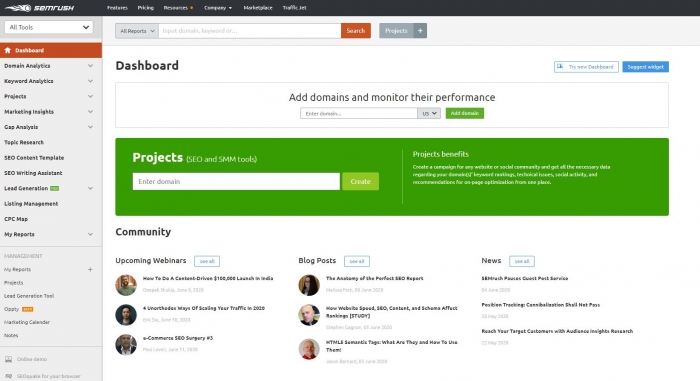Viewport: 700px width, 381px height.
Task: Open Paul Lovell webinar avatar
Action: click(126, 345)
